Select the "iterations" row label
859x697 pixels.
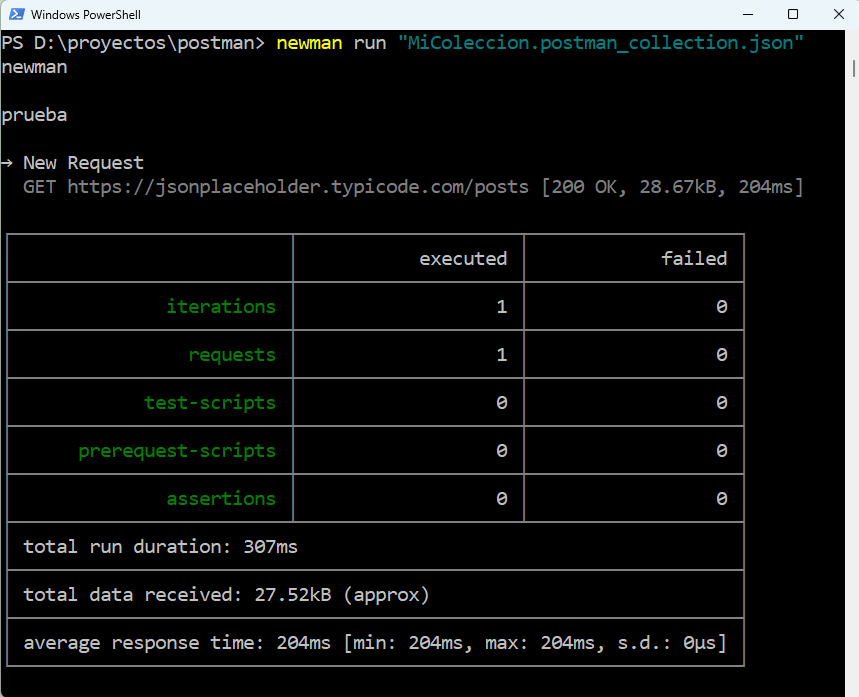coord(220,307)
